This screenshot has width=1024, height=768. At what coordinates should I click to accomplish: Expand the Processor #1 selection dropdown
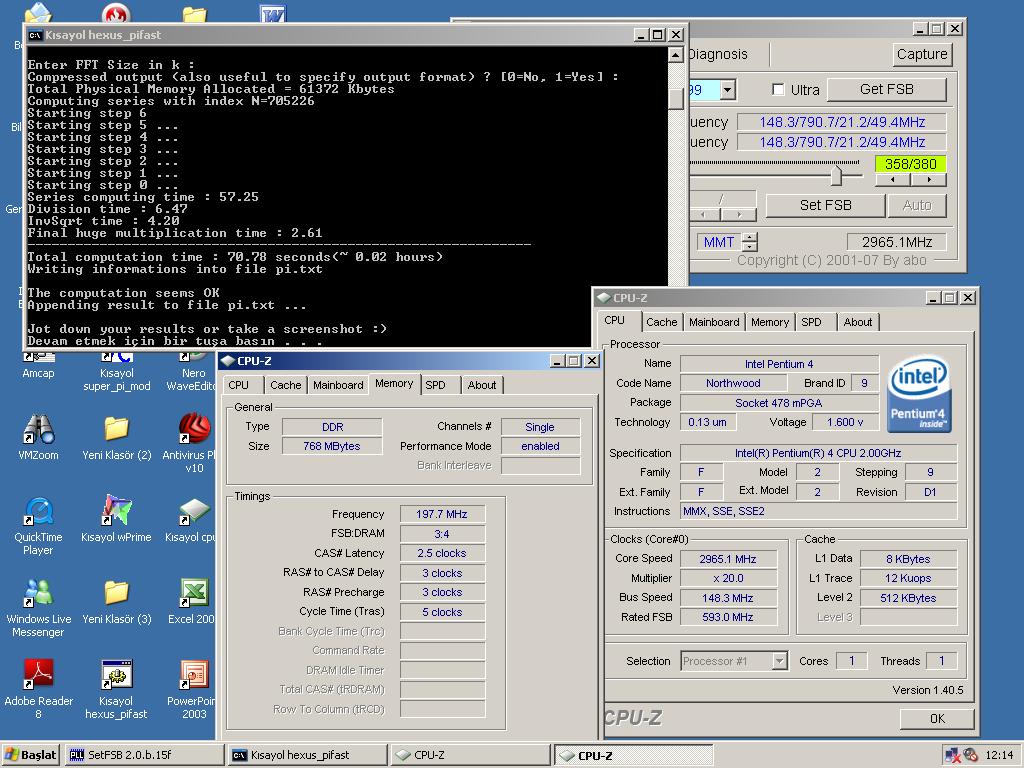(779, 661)
